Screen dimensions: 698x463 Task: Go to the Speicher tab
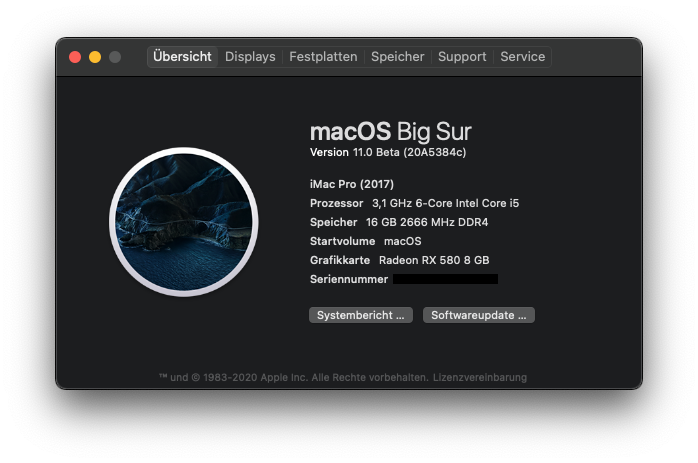[398, 57]
